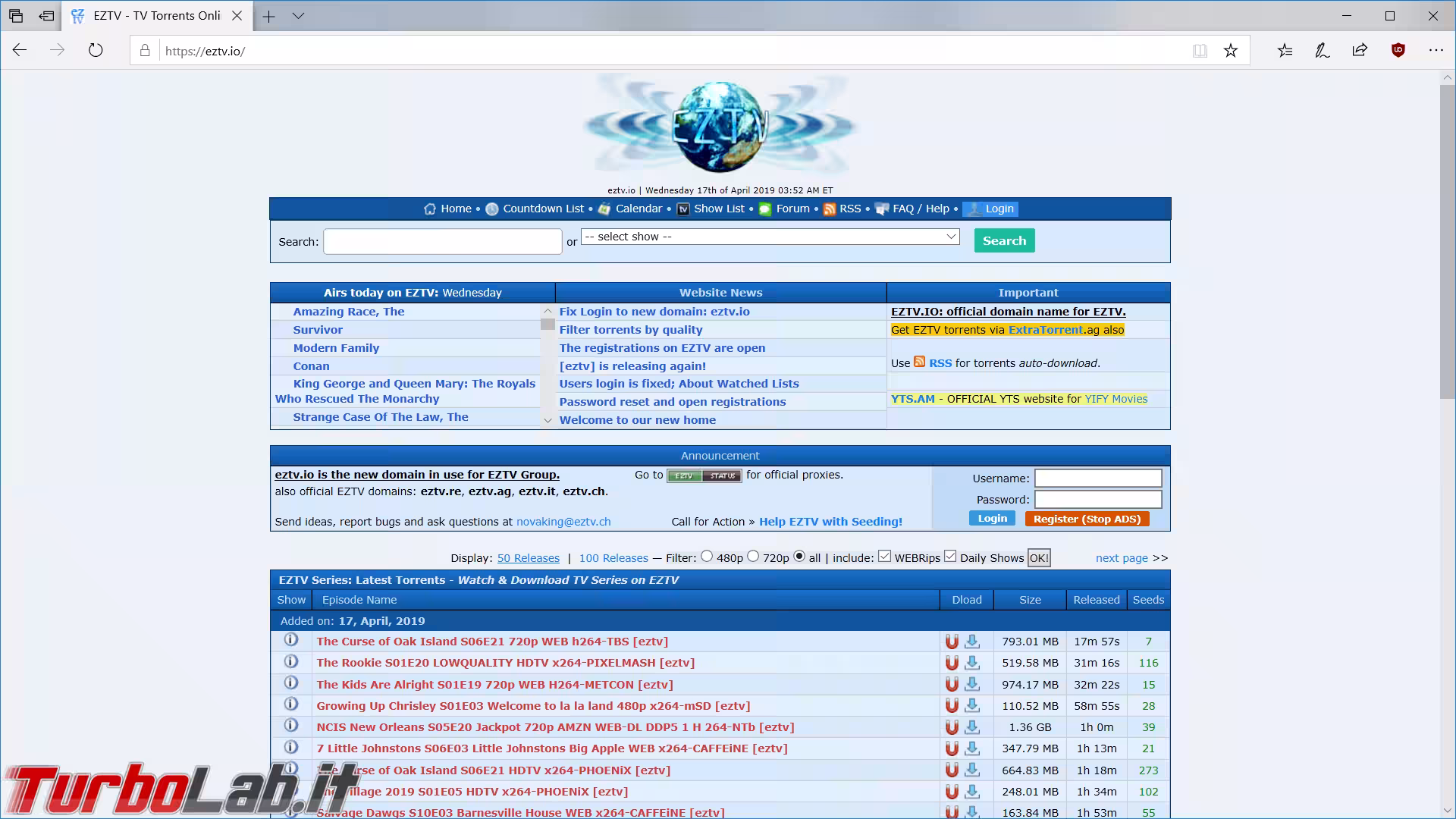
Task: Open the Welcome to our new home news
Action: tap(638, 420)
